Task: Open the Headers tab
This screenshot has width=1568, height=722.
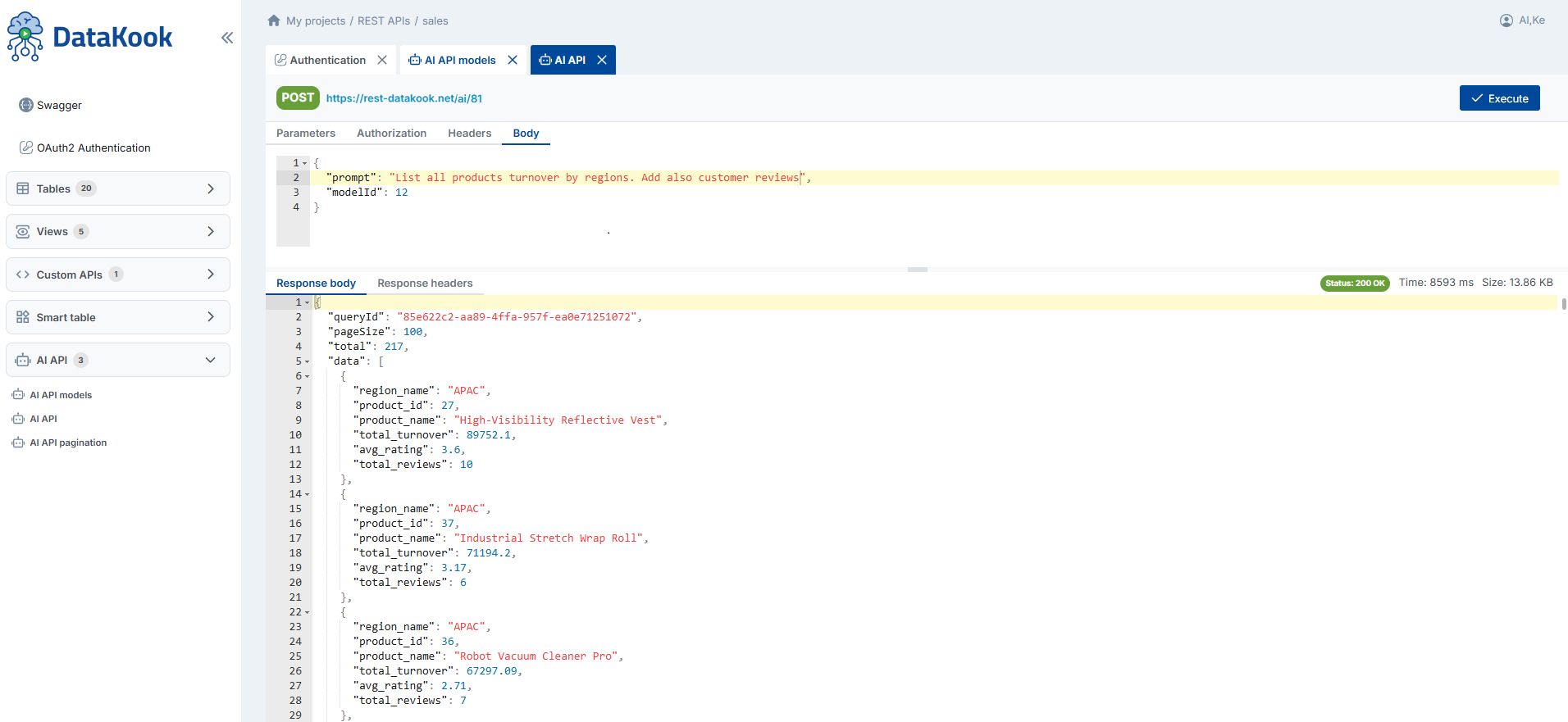Action: tap(469, 133)
